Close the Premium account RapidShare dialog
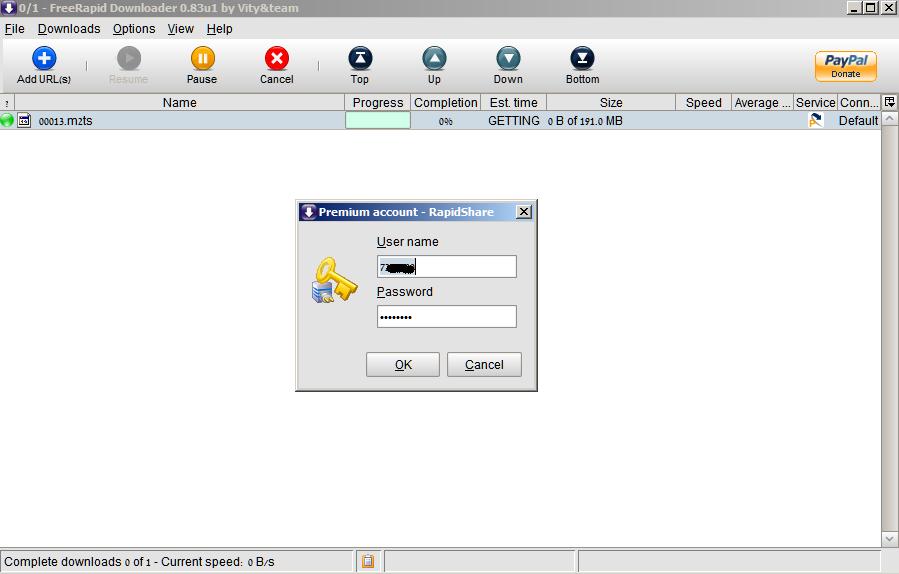This screenshot has width=899, height=574. tap(523, 212)
